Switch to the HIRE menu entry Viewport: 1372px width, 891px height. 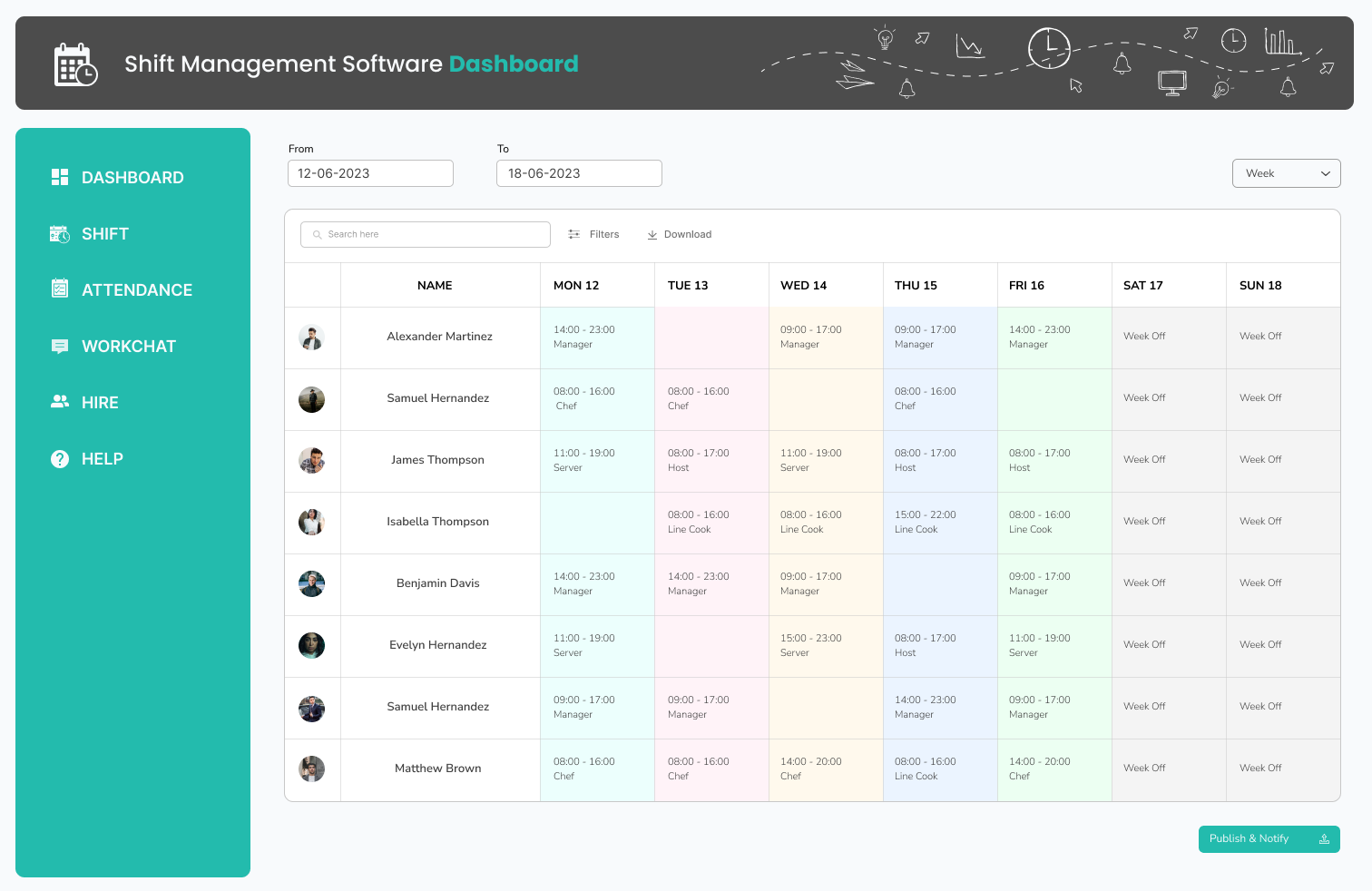(100, 402)
